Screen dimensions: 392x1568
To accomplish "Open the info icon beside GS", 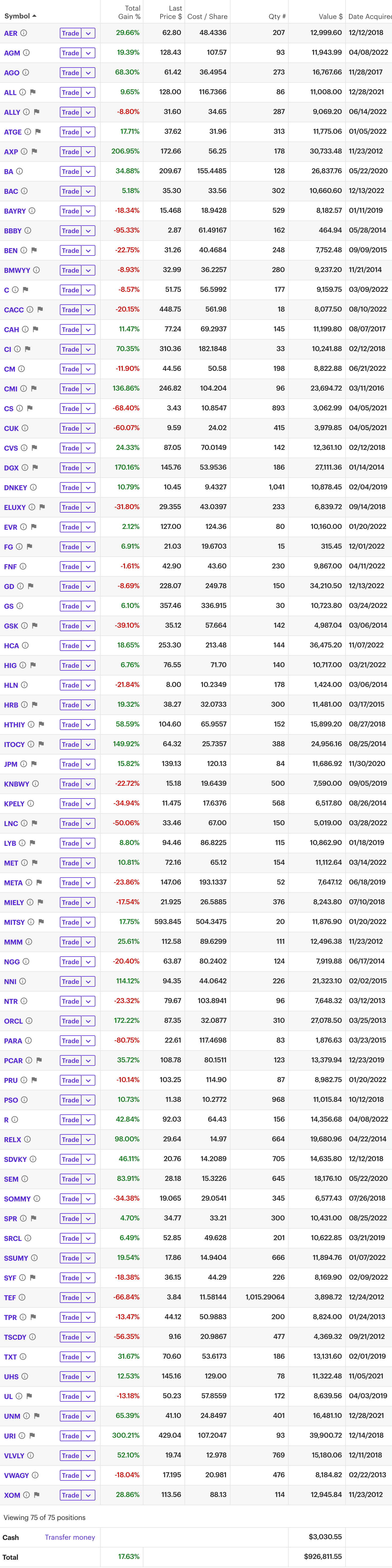I will [19, 606].
